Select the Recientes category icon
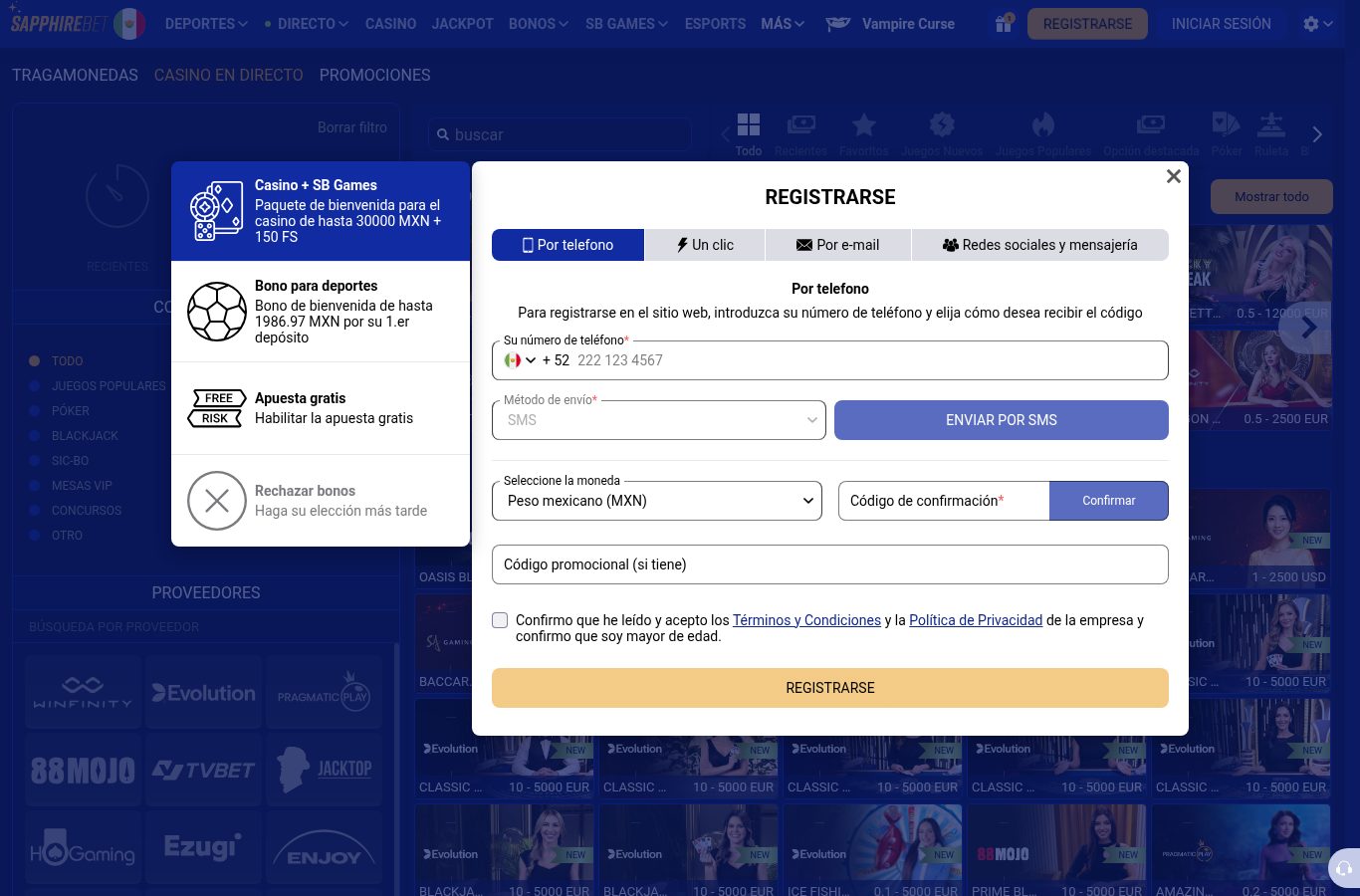This screenshot has height=896, width=1360. pyautogui.click(x=800, y=134)
